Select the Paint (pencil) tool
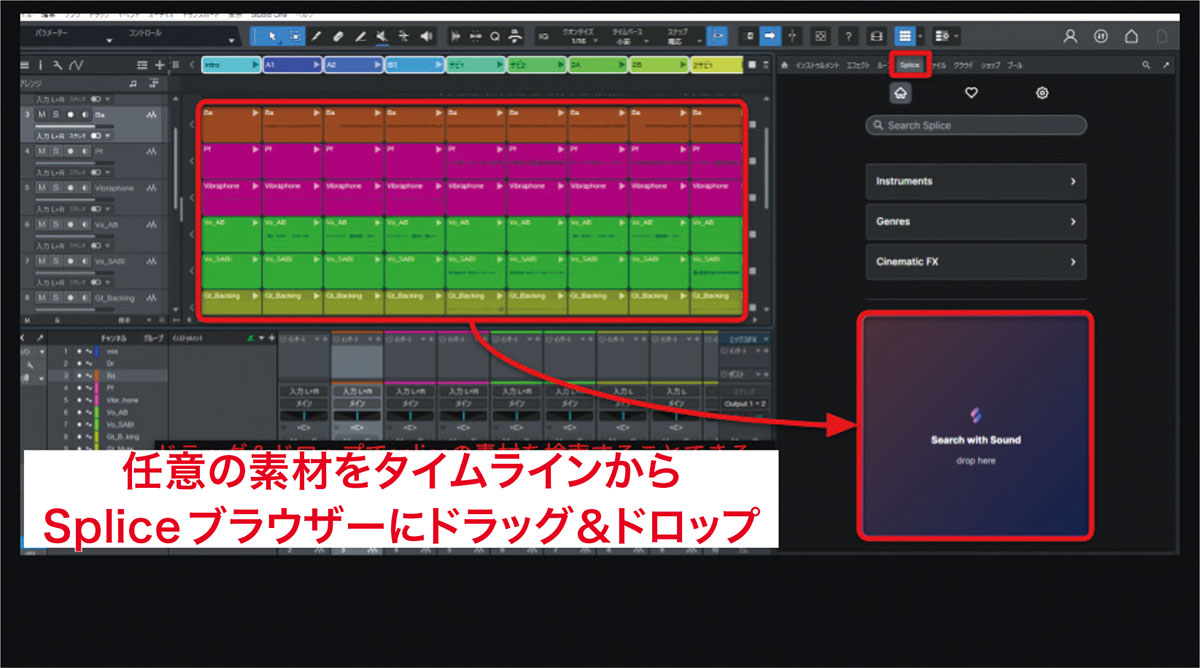The image size is (1200, 668). point(360,36)
